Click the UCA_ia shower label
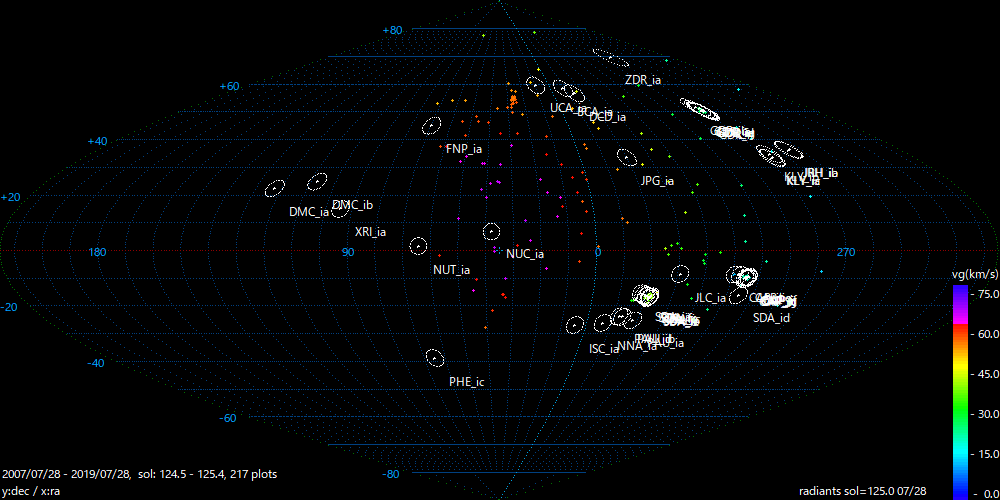This screenshot has width=1000, height=500. click(562, 108)
